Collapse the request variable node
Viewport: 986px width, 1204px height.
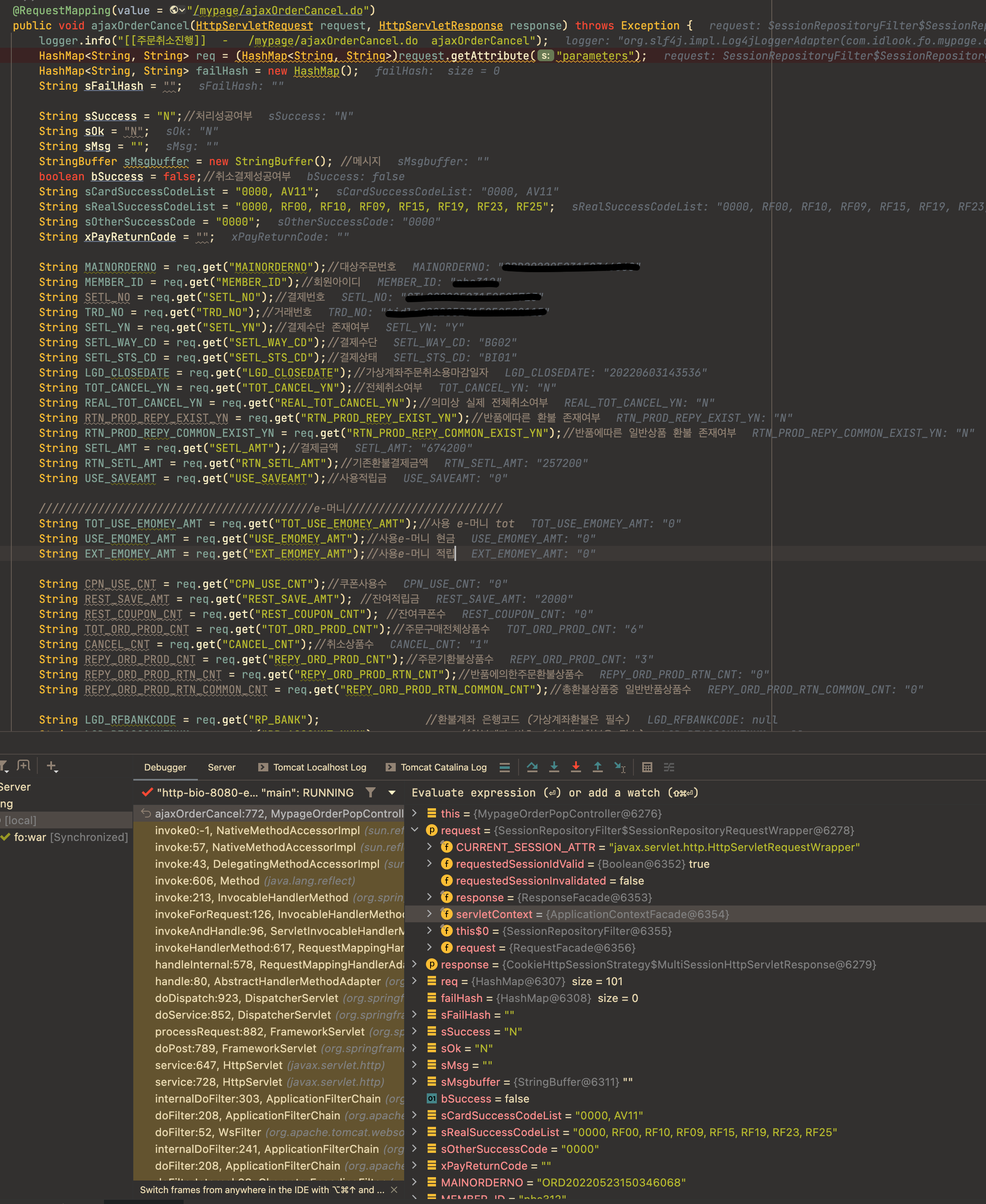coord(415,830)
